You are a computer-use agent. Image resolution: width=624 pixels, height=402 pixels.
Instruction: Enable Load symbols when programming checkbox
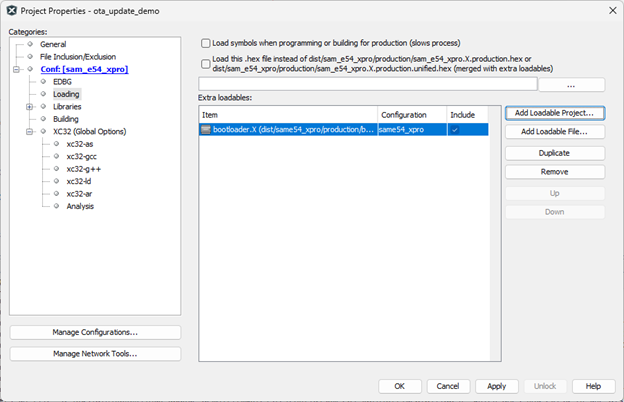206,43
